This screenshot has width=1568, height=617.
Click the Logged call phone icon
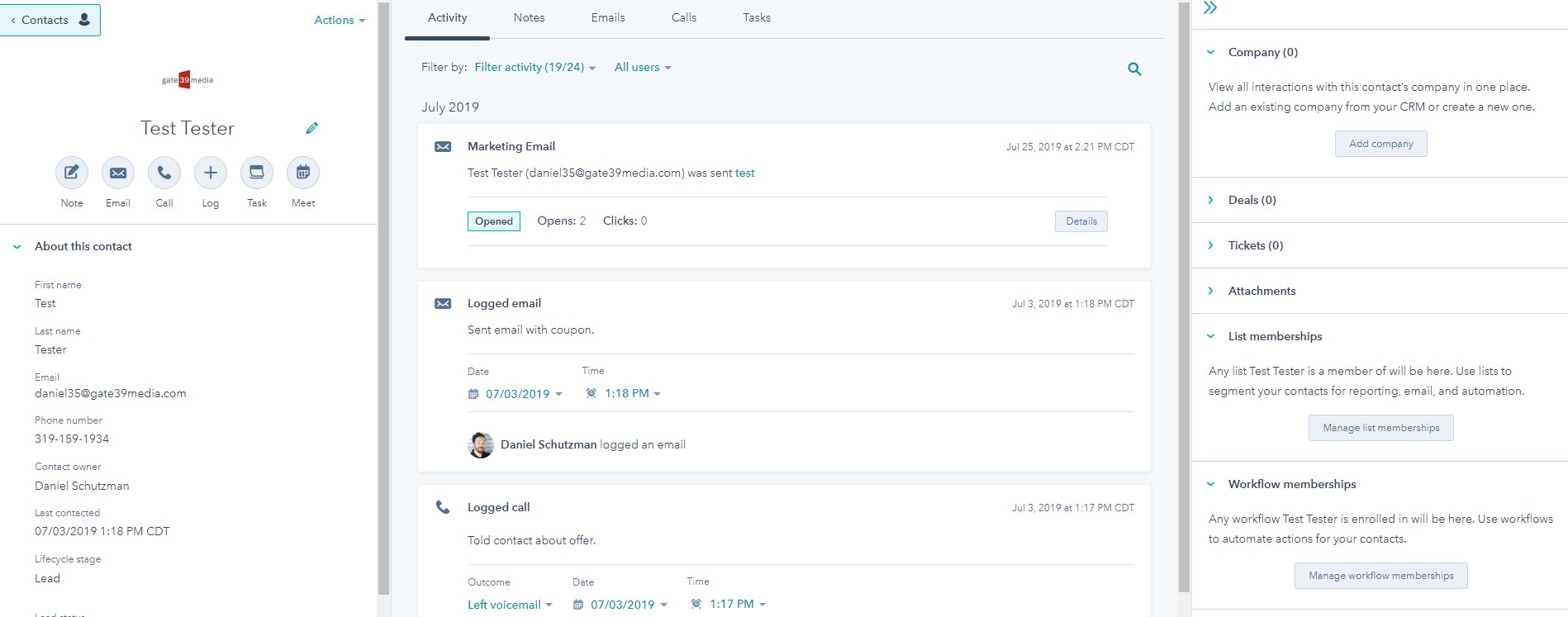[x=443, y=507]
